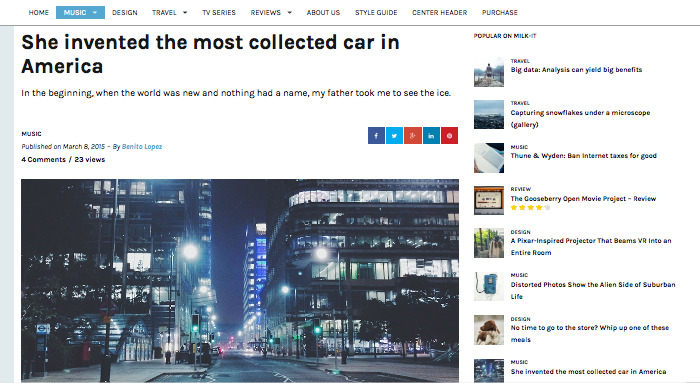Select the Review label above Gooseberry article
The image size is (700, 383).
click(521, 189)
